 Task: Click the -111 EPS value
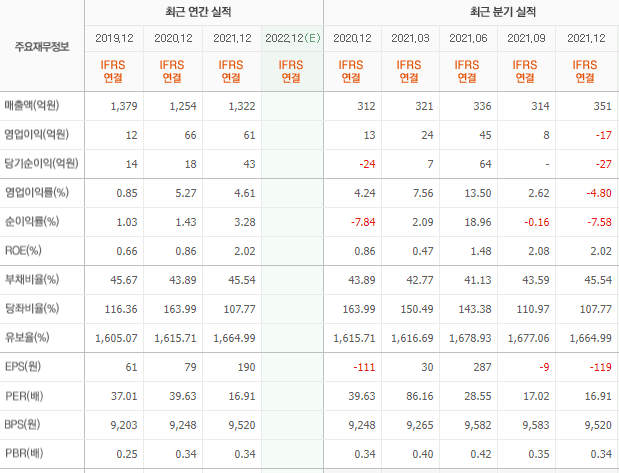point(364,367)
